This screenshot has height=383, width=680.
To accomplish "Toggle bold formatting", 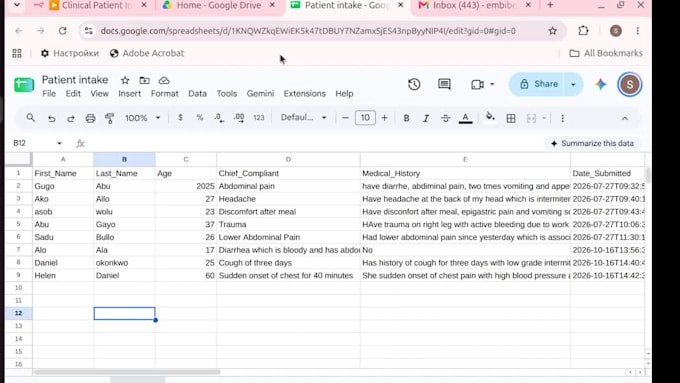I will pos(406,118).
